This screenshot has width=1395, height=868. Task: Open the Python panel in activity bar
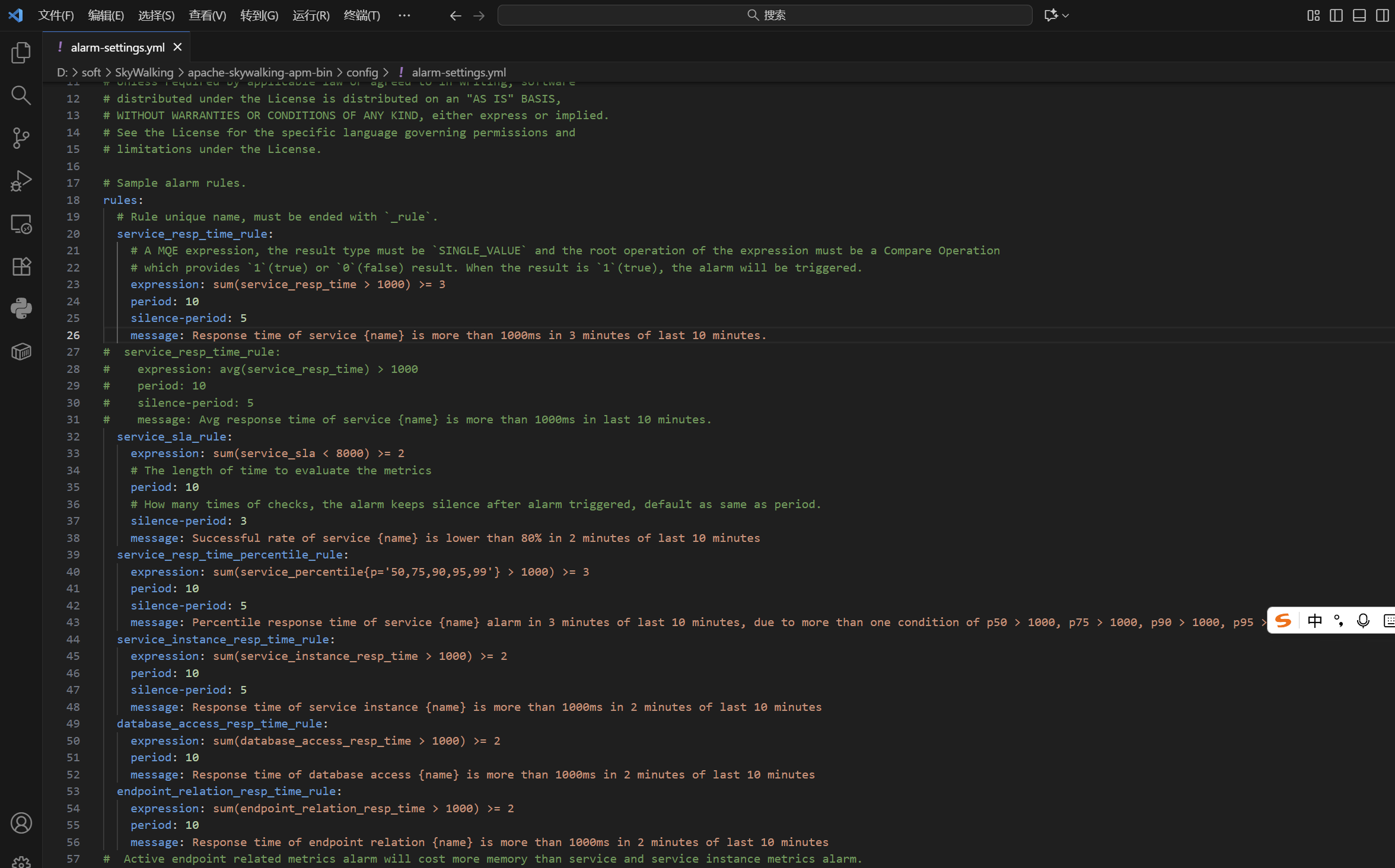pyautogui.click(x=21, y=308)
